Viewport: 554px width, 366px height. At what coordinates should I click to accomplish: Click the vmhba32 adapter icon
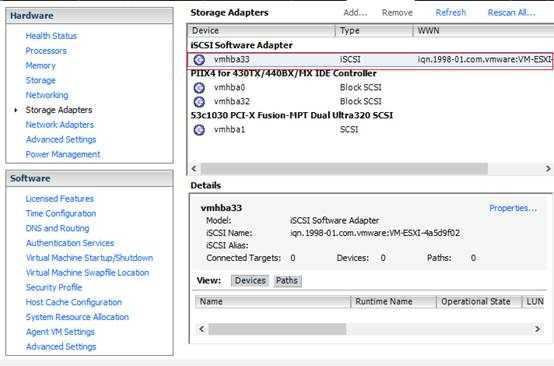pos(199,102)
